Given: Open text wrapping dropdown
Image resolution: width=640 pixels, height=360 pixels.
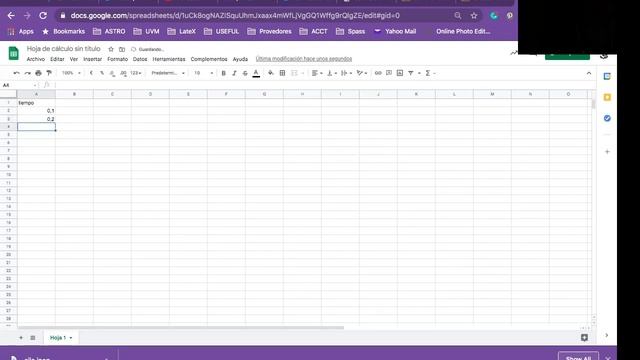Looking at the screenshot, I should click(x=346, y=73).
